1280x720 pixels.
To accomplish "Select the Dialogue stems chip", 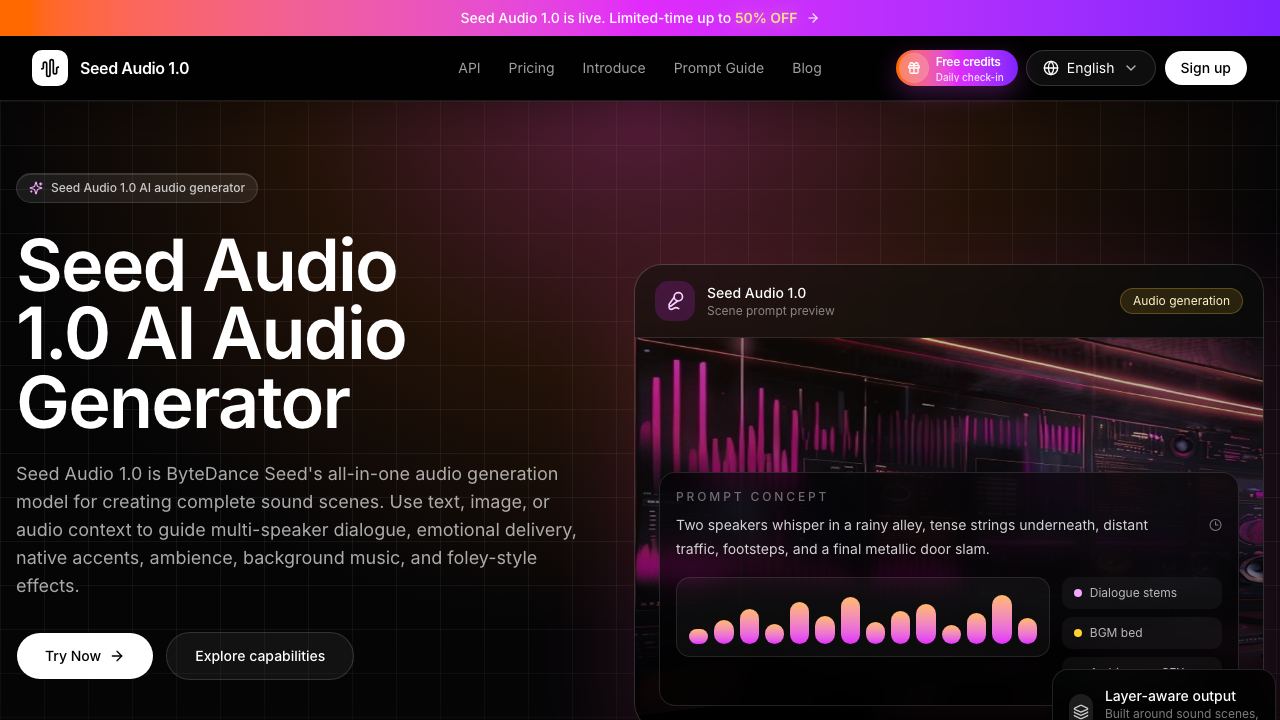I will click(x=1142, y=593).
